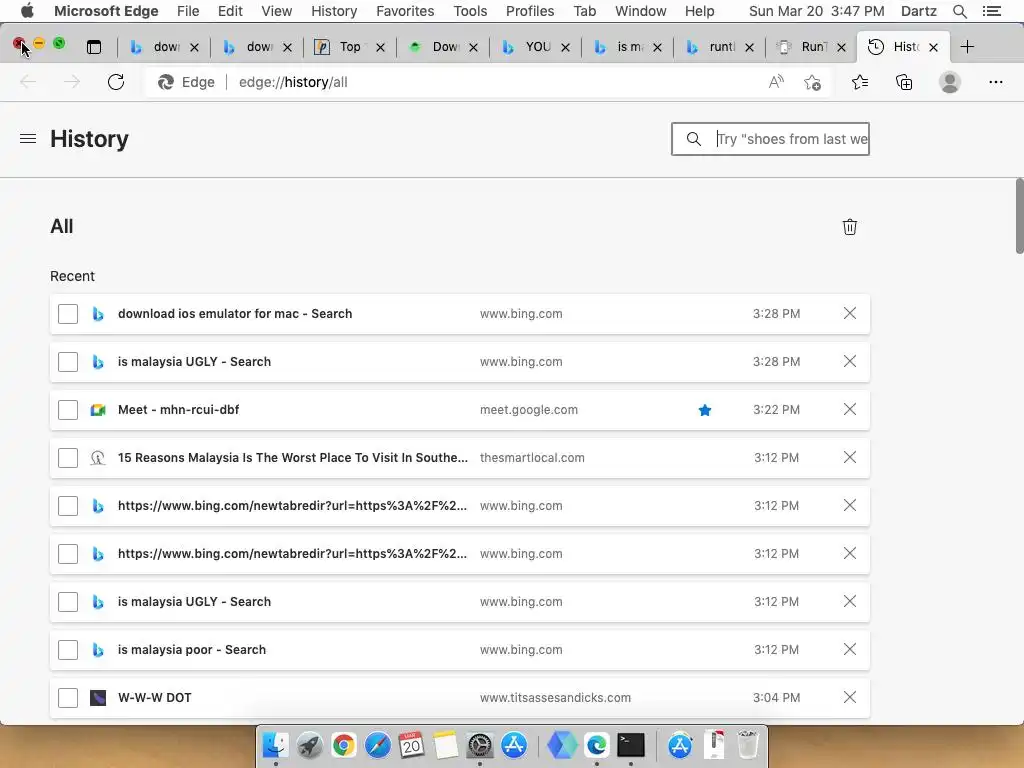Image resolution: width=1024 pixels, height=768 pixels.
Task: Click Spotlight search in menu bar
Action: click(x=959, y=11)
